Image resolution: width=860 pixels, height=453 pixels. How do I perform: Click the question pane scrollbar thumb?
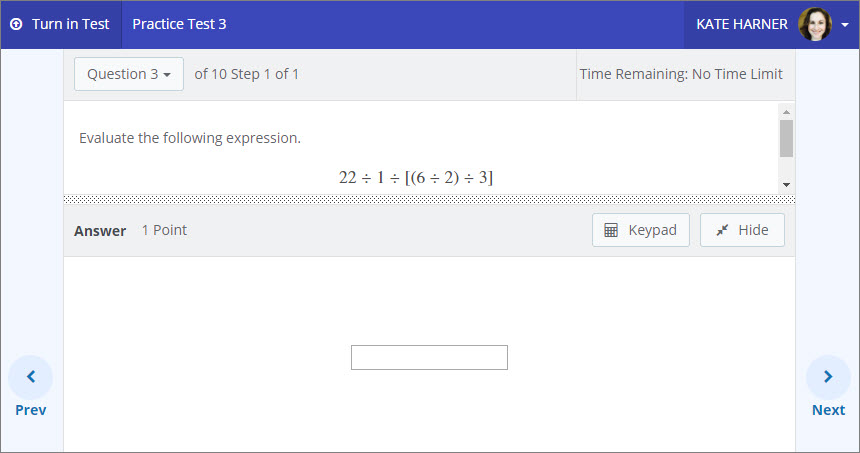[x=786, y=138]
